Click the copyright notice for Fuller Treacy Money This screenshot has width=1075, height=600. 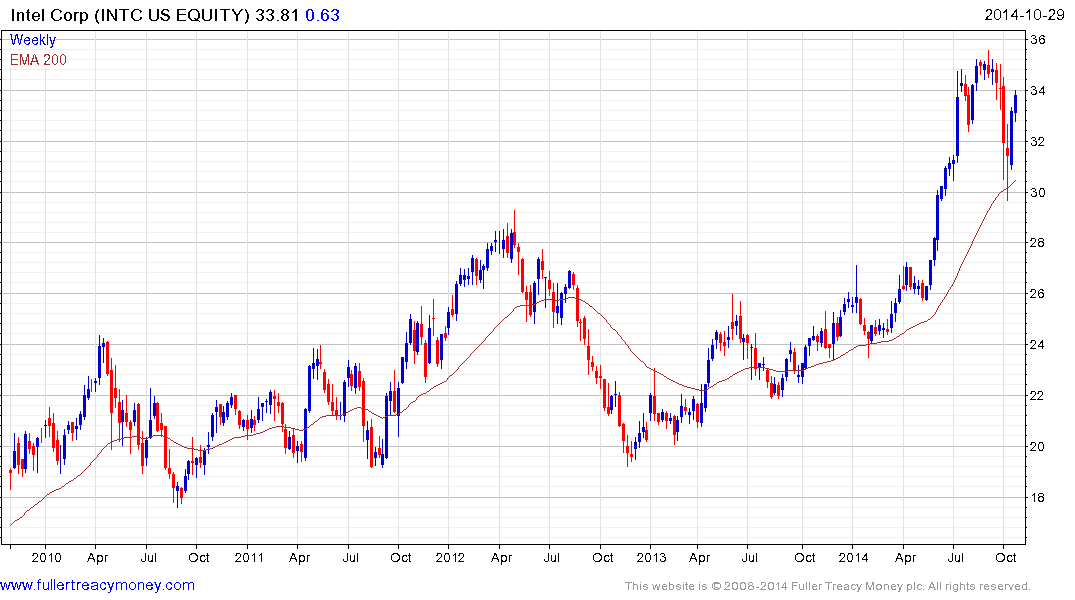(x=828, y=586)
